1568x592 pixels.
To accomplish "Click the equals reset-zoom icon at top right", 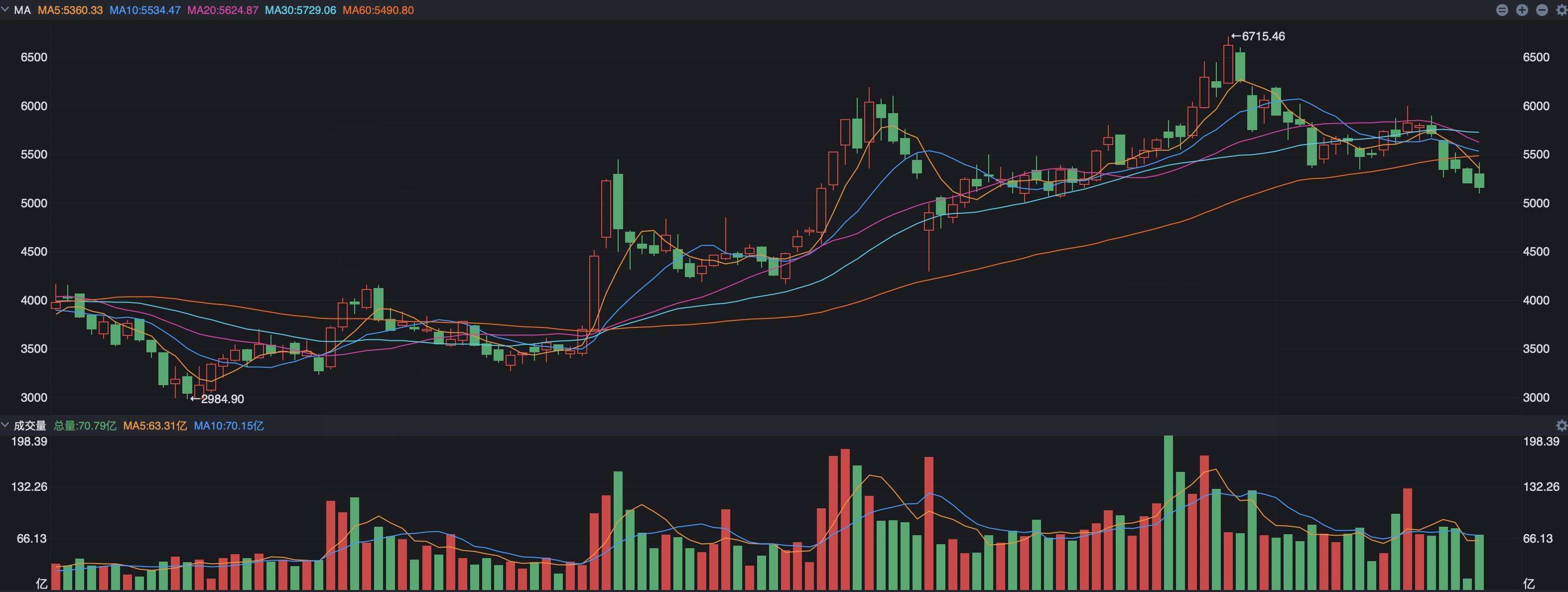I will point(1502,10).
